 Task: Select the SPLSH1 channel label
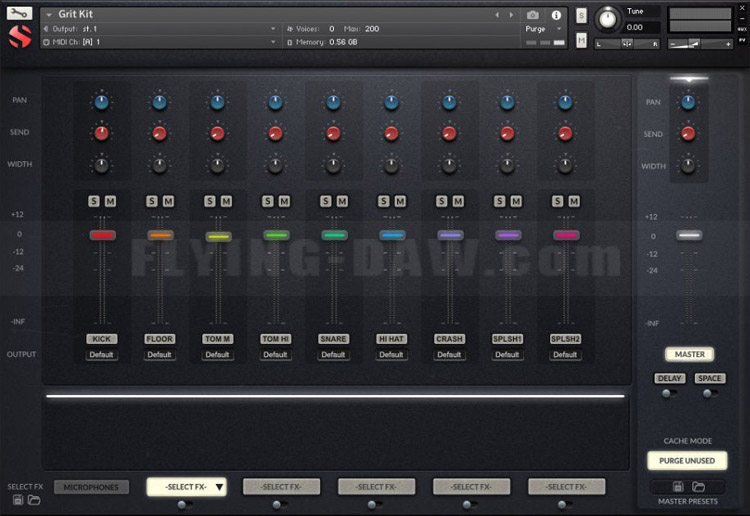click(x=507, y=339)
